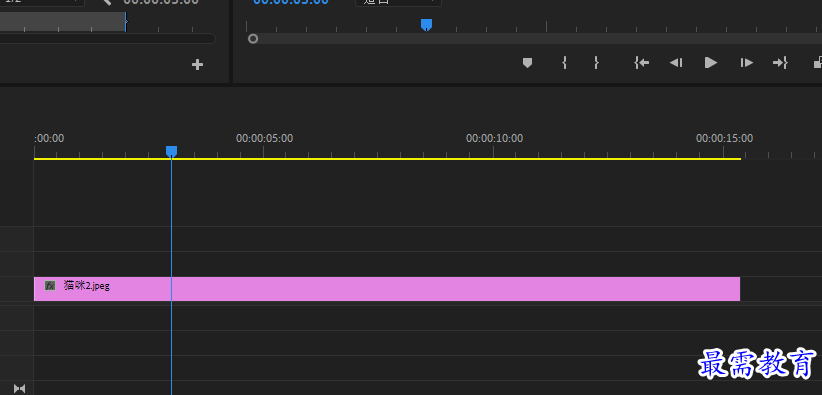
Task: Click the yellow work area bar
Action: (x=387, y=158)
